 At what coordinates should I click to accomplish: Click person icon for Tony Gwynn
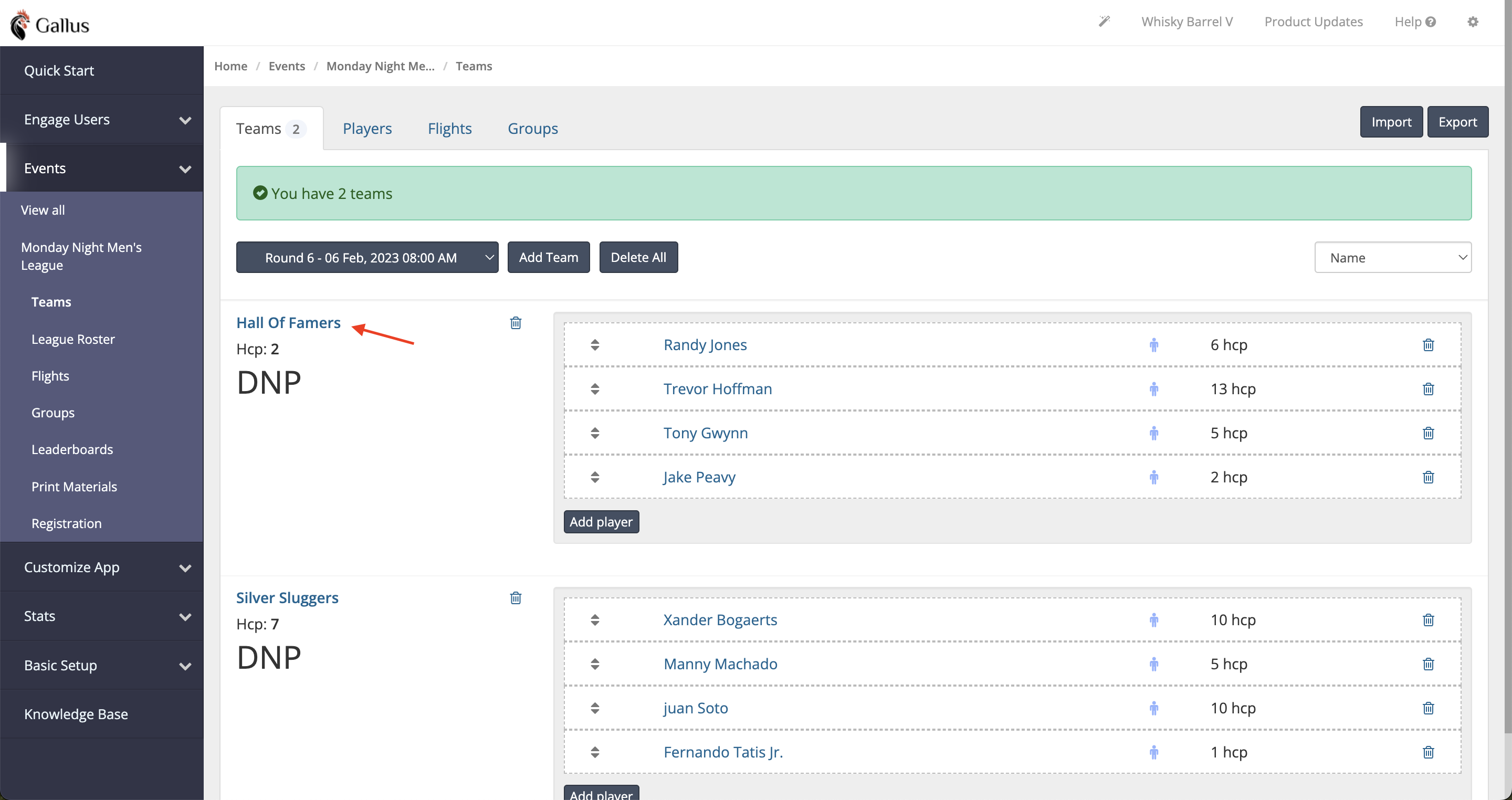1154,433
